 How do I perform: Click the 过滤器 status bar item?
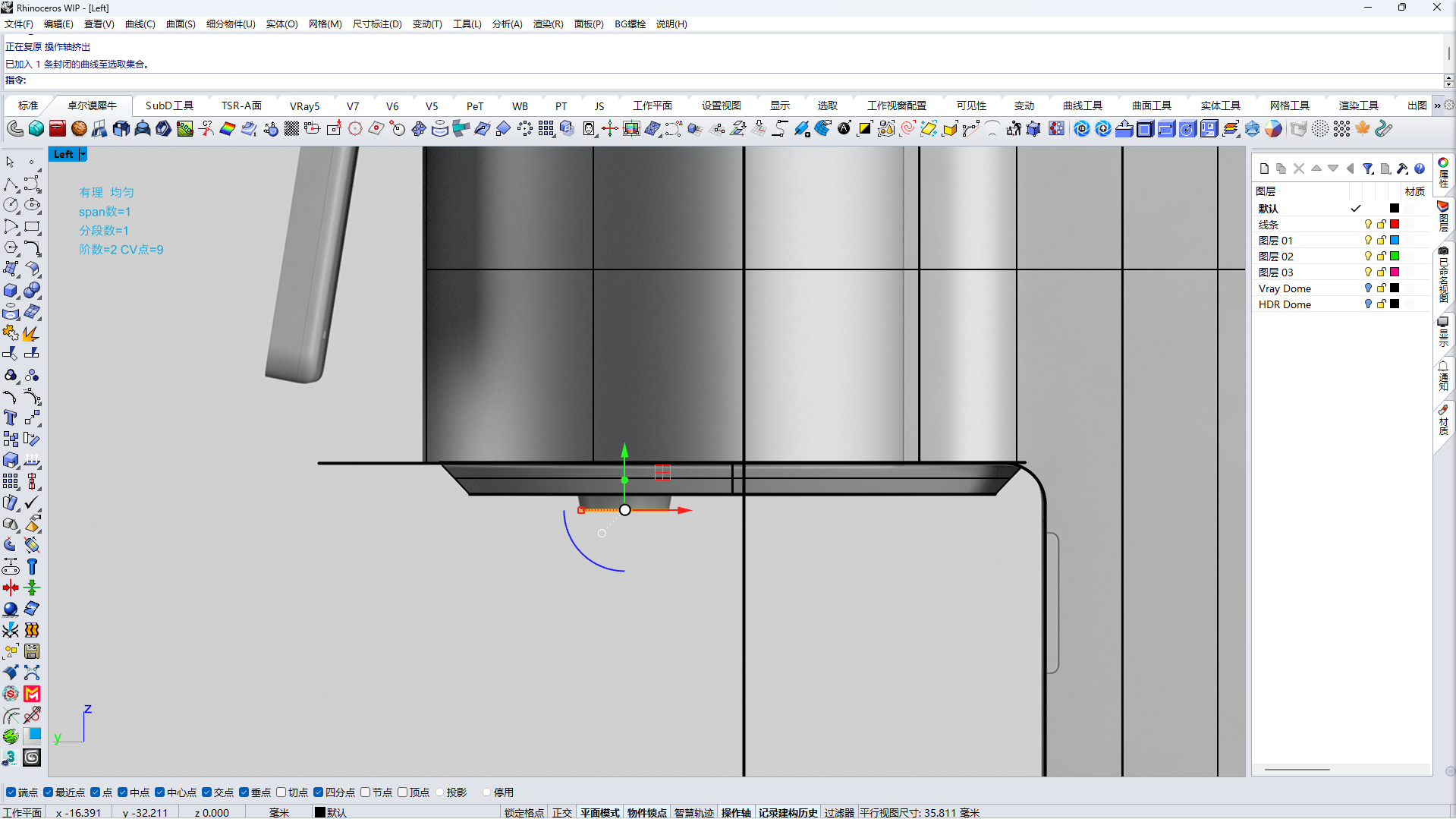click(839, 813)
